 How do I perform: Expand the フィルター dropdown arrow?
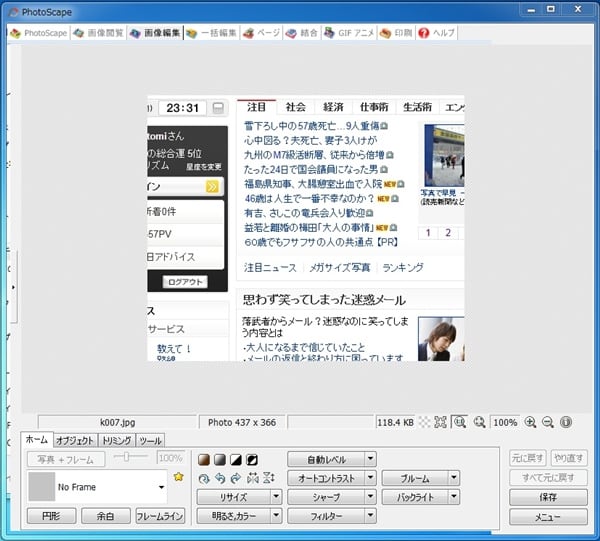[371, 516]
